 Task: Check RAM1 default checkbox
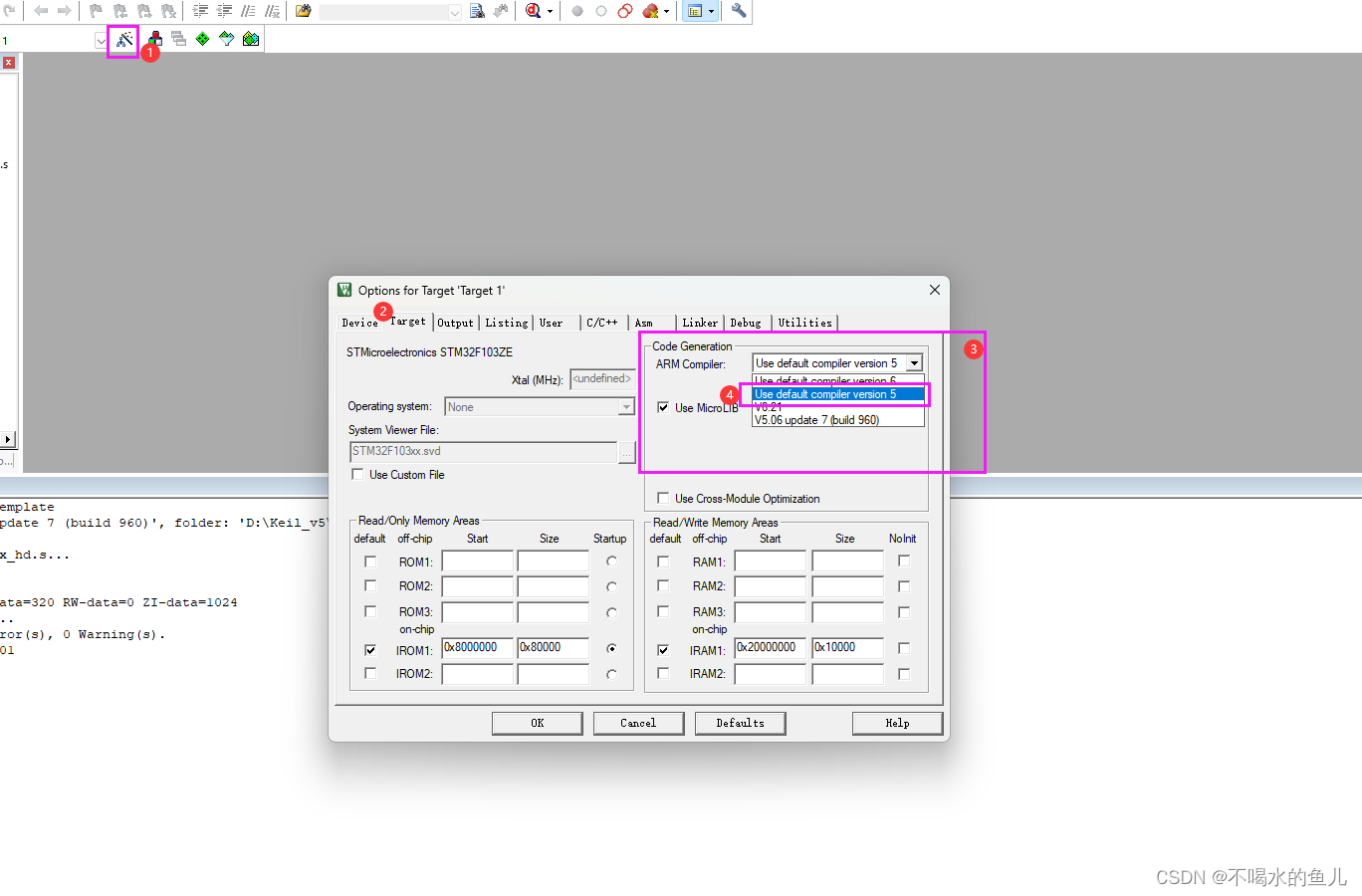pos(663,561)
